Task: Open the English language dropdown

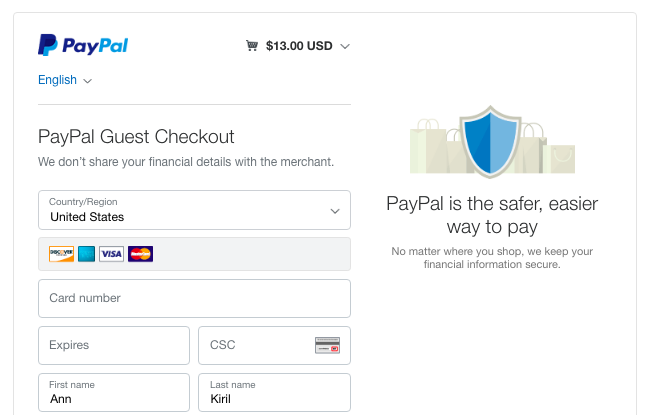Action: click(x=65, y=80)
